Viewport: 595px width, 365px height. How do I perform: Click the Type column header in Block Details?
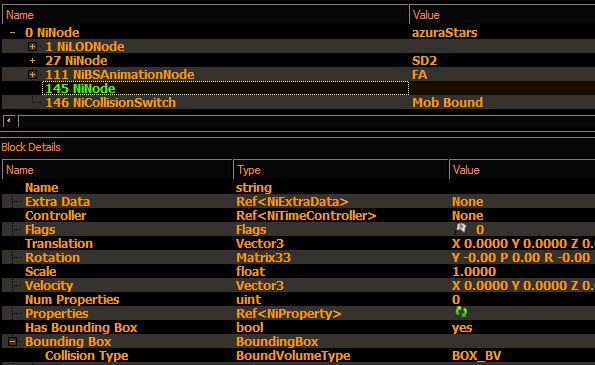pyautogui.click(x=341, y=170)
